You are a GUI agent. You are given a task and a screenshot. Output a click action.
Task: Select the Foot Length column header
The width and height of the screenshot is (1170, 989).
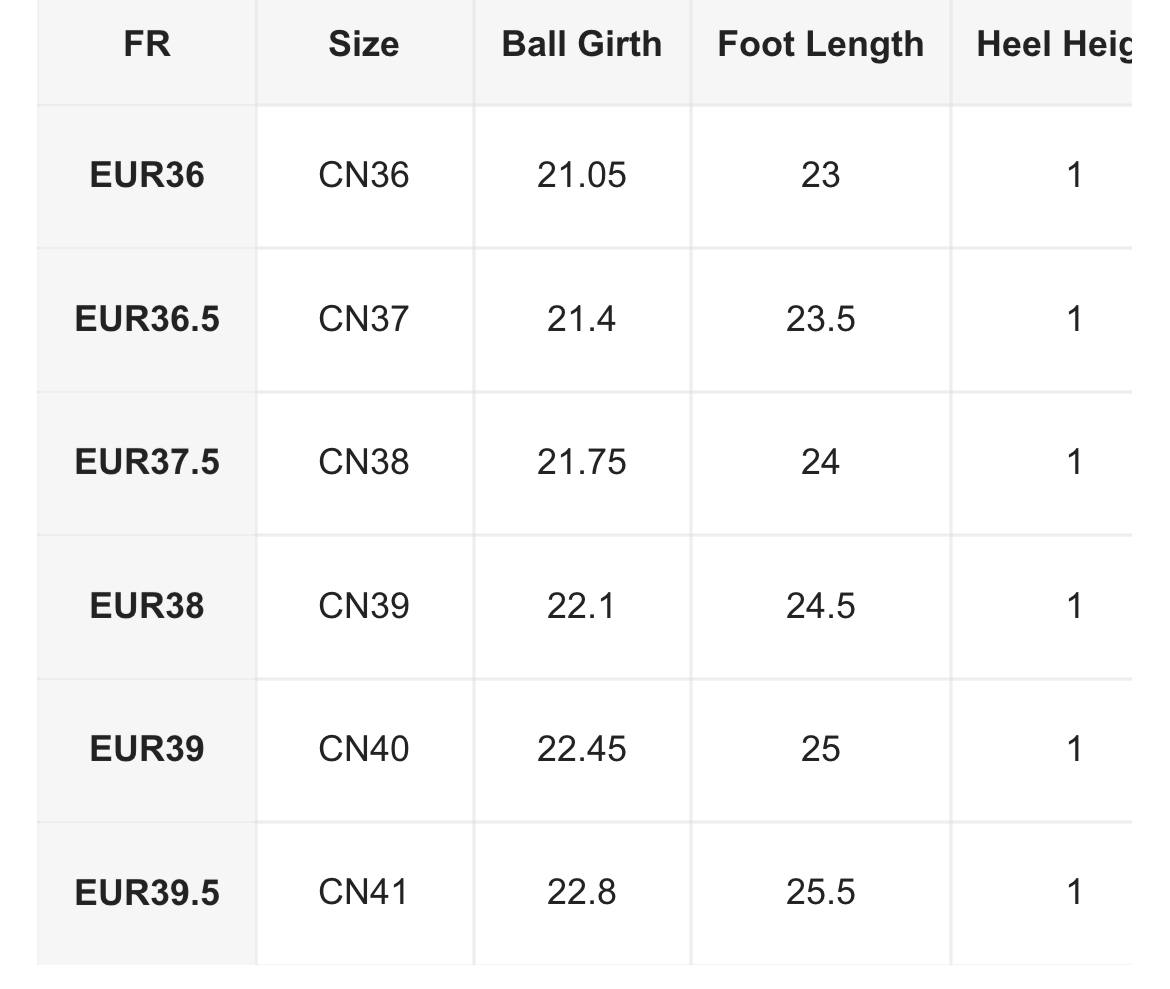[821, 45]
